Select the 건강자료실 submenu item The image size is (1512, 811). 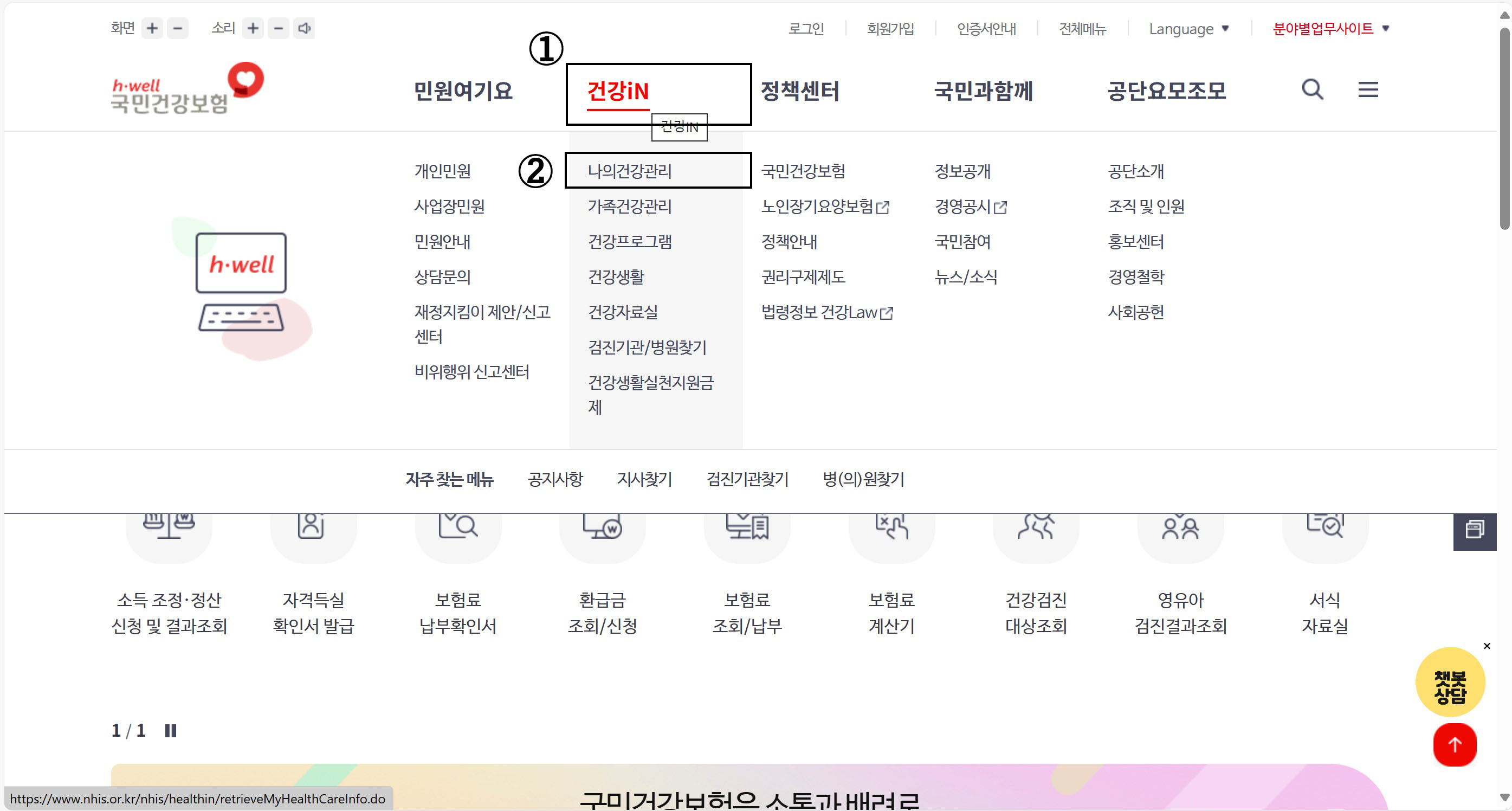623,312
